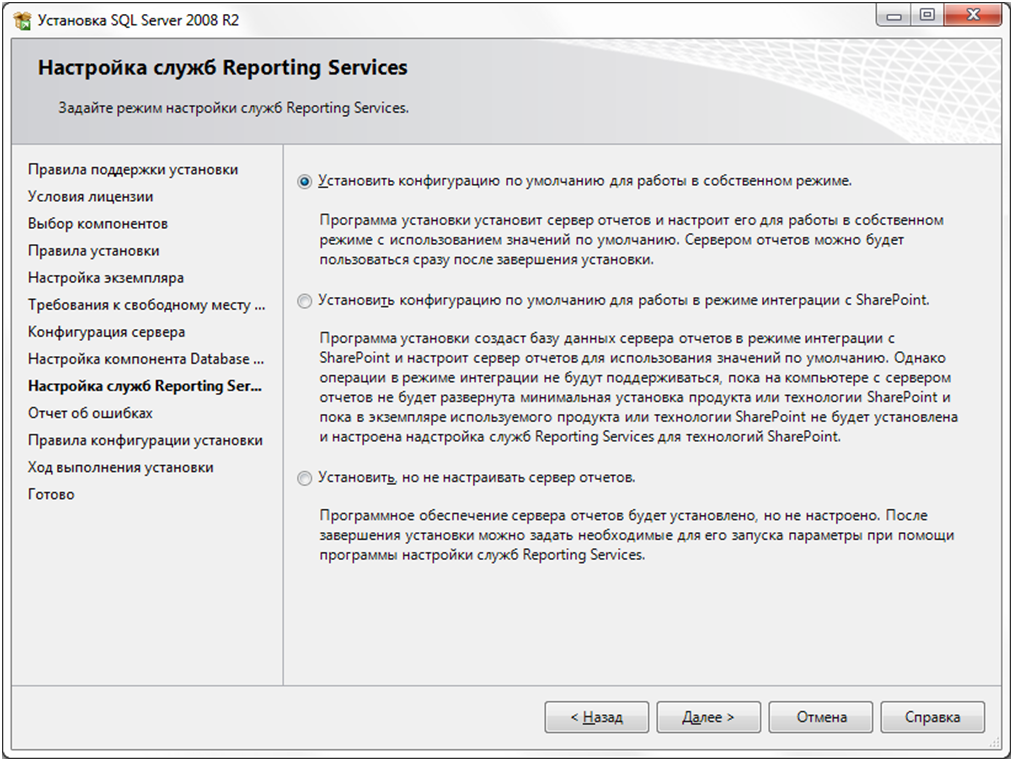Click the '< Назад' button

coord(596,717)
